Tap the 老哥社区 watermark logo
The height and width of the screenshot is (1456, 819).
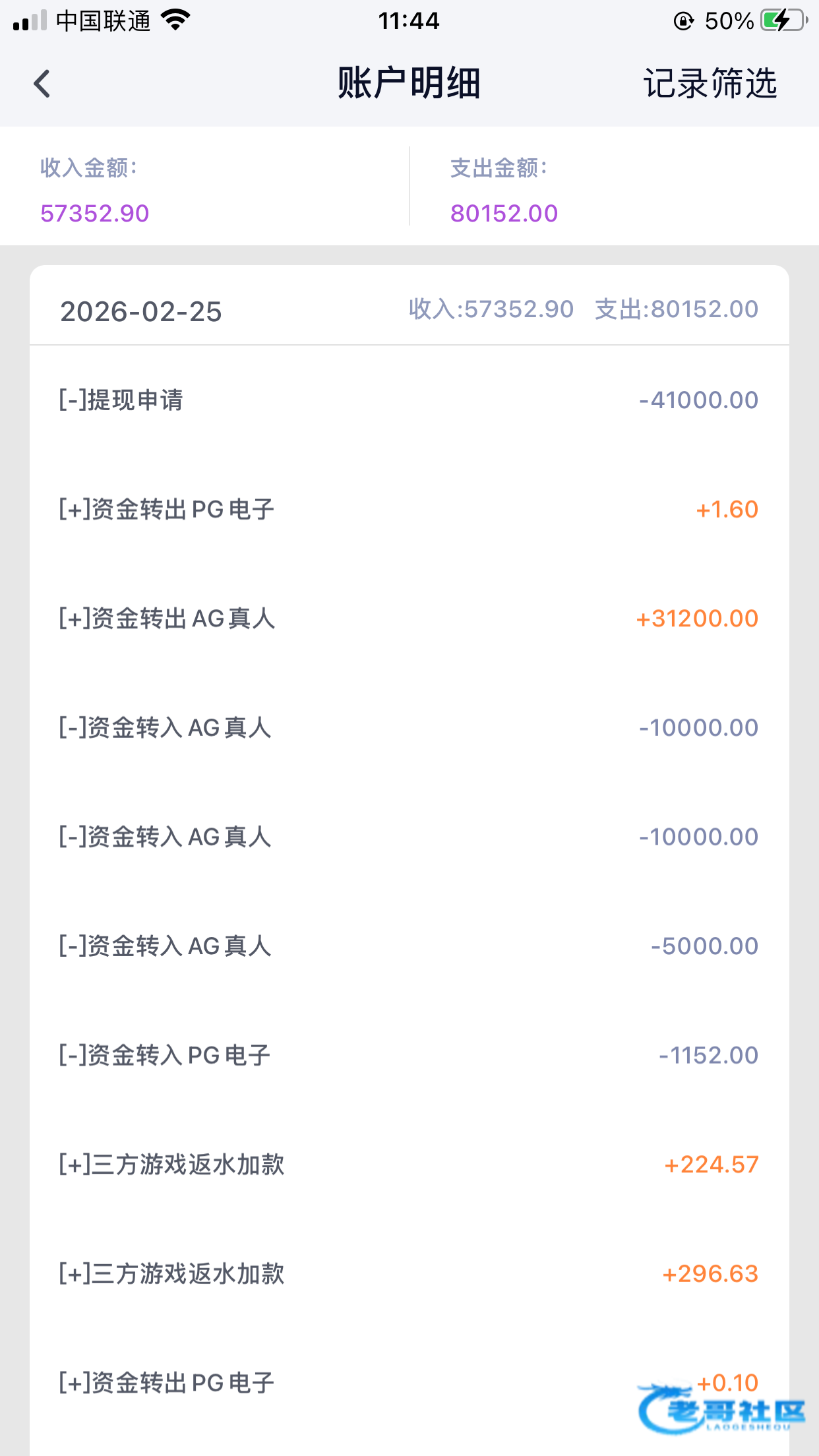(x=721, y=1410)
